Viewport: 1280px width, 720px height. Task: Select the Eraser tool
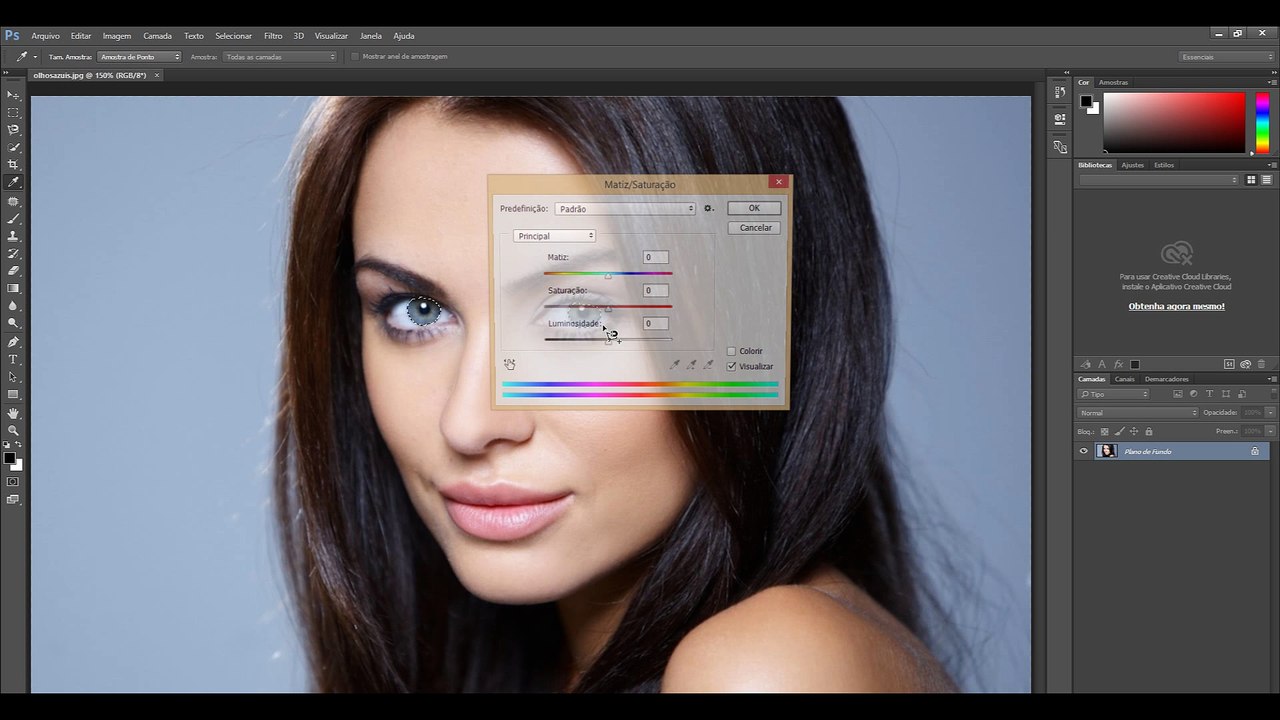[13, 270]
